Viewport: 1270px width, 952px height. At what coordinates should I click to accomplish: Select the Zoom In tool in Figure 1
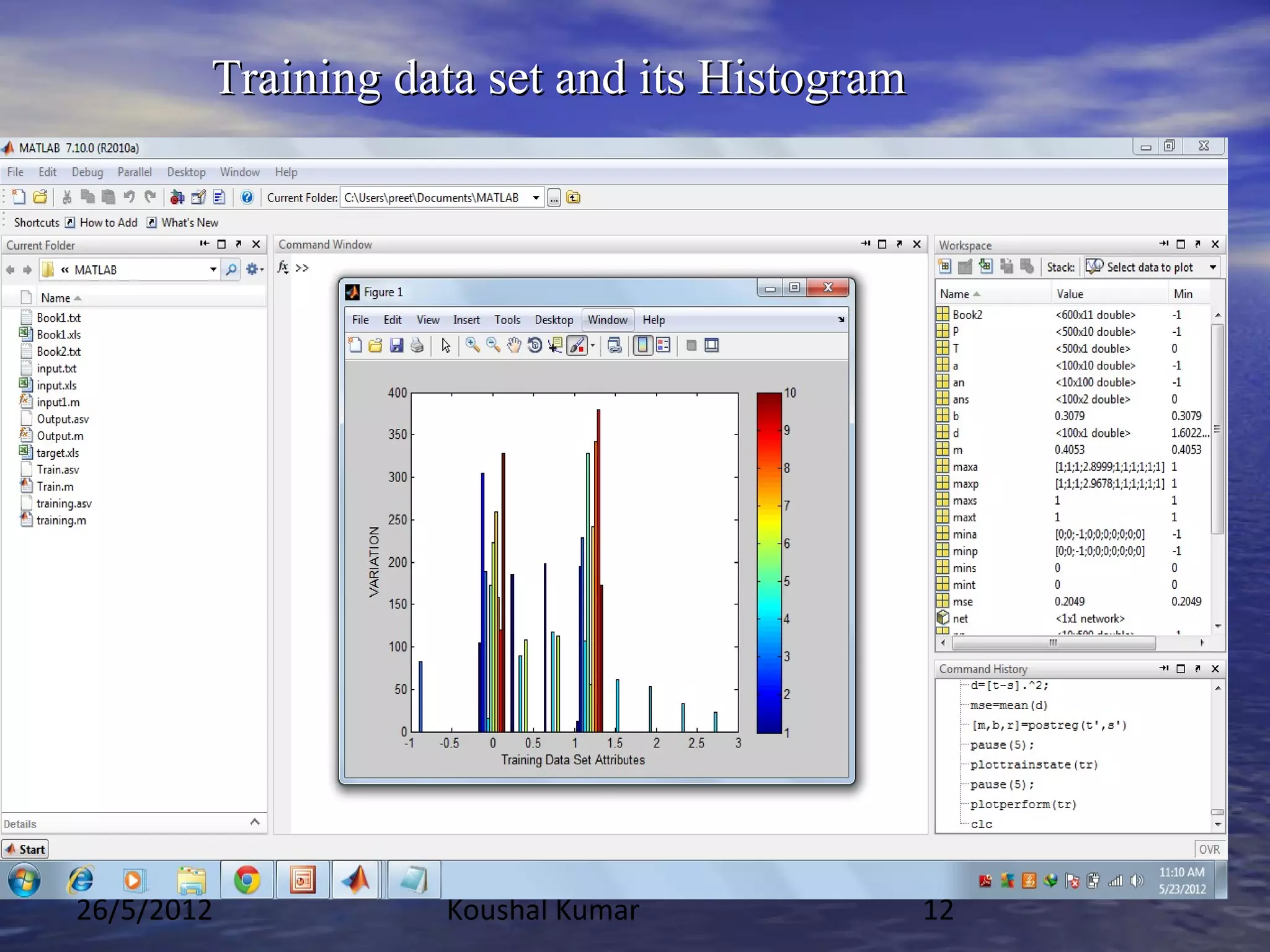473,345
